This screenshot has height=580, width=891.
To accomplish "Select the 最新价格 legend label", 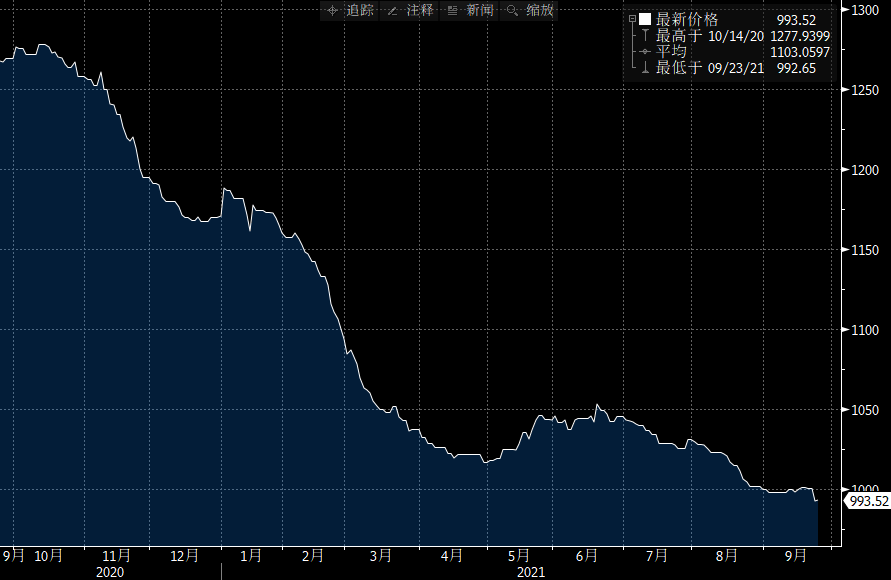I will point(686,19).
